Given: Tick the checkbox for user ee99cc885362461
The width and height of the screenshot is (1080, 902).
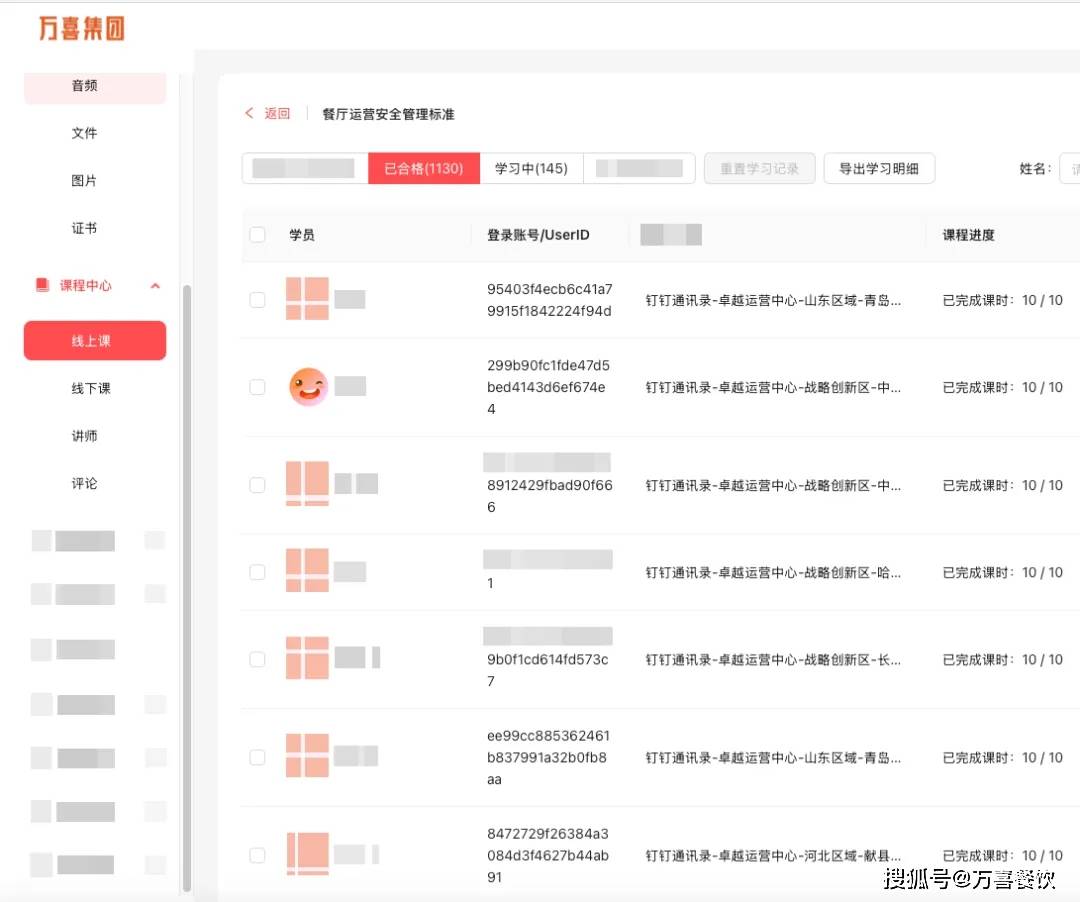Looking at the screenshot, I should click(x=258, y=757).
